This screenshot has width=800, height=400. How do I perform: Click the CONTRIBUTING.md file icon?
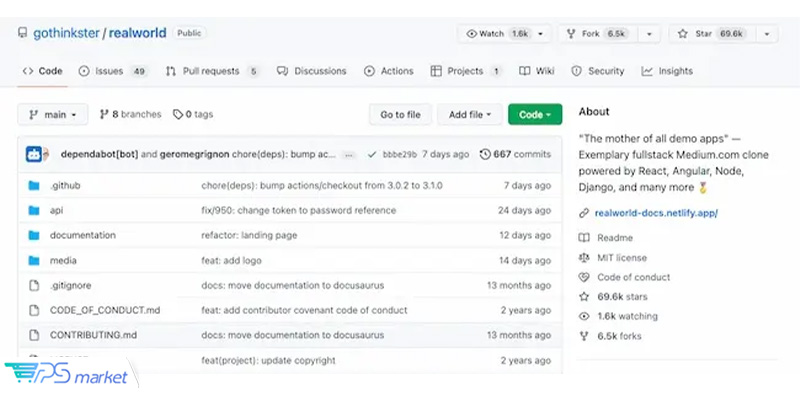(34, 335)
